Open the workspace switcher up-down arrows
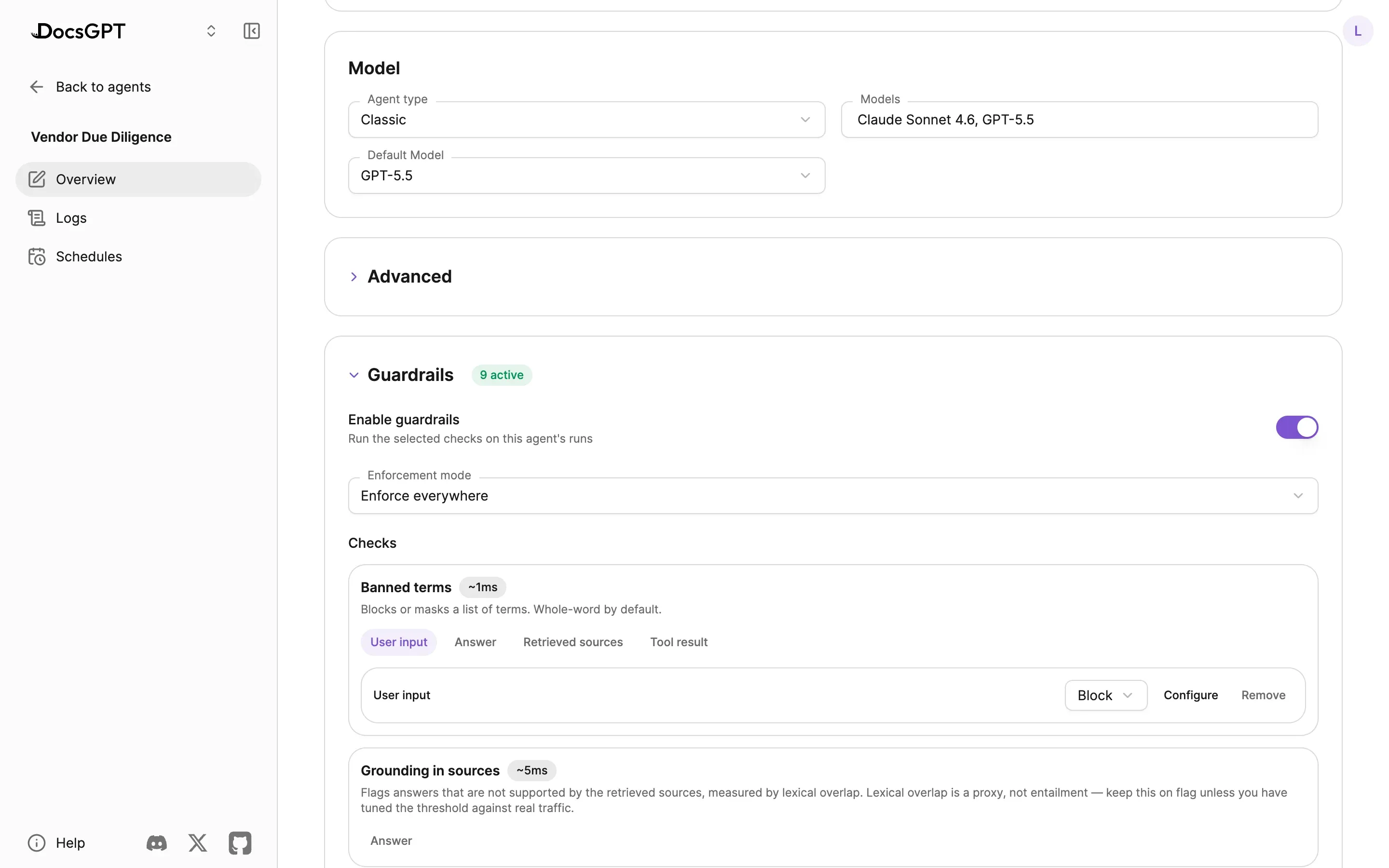The image size is (1389, 868). click(x=211, y=31)
